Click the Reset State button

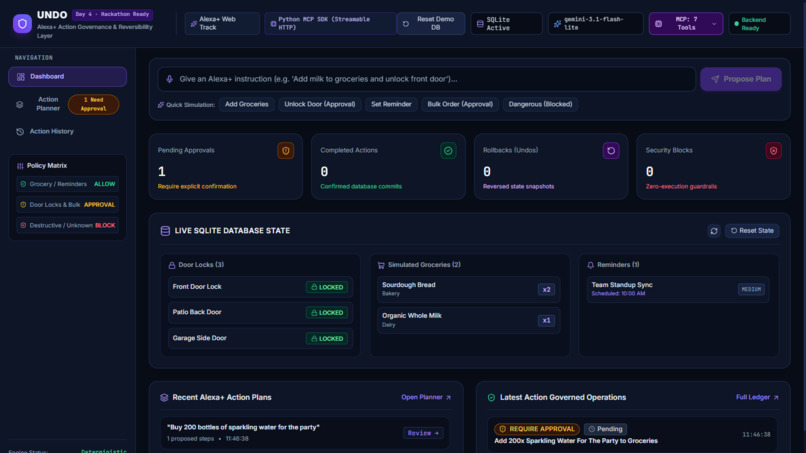click(752, 231)
